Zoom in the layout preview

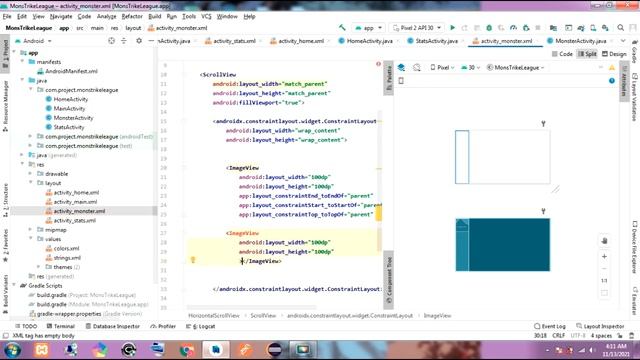pyautogui.click(x=604, y=256)
